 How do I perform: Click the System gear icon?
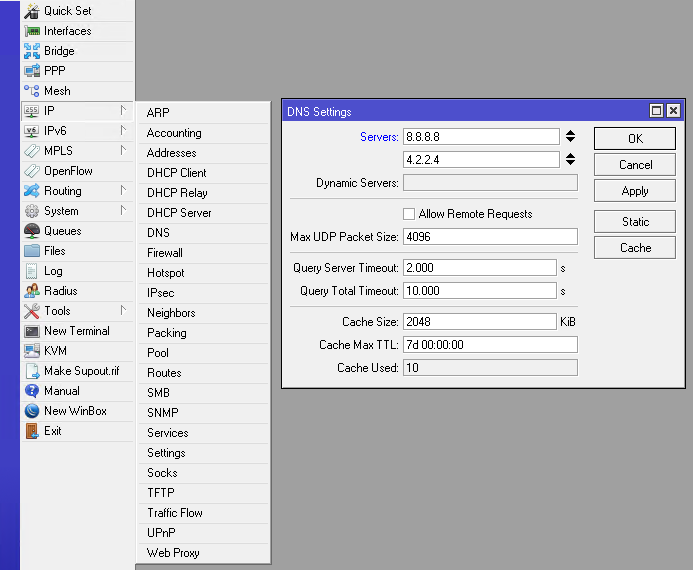[32, 211]
